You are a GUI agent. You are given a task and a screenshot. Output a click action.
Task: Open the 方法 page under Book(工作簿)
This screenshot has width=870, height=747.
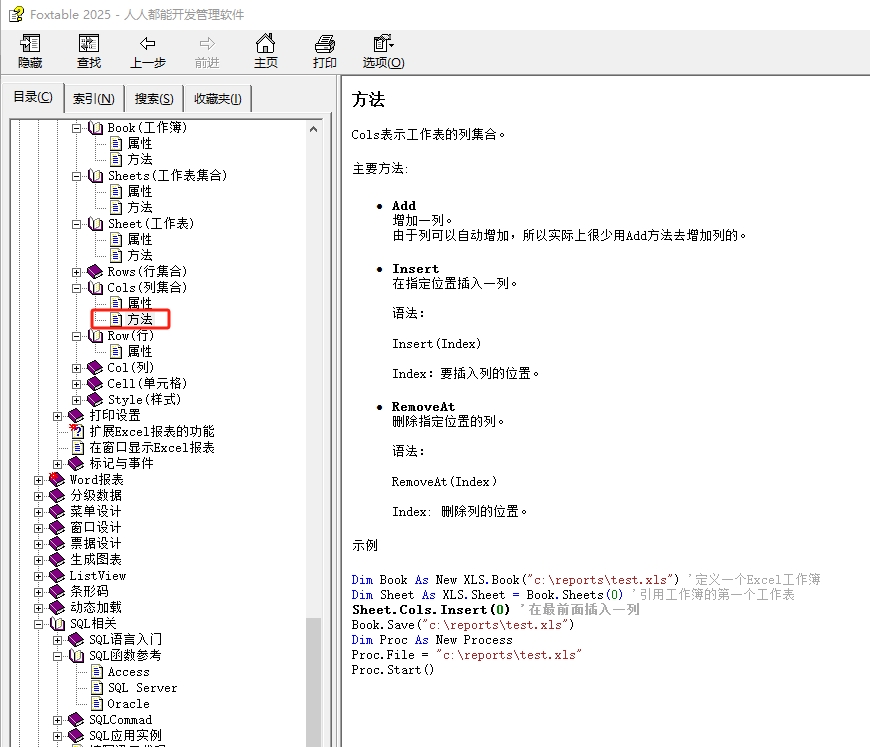139,160
